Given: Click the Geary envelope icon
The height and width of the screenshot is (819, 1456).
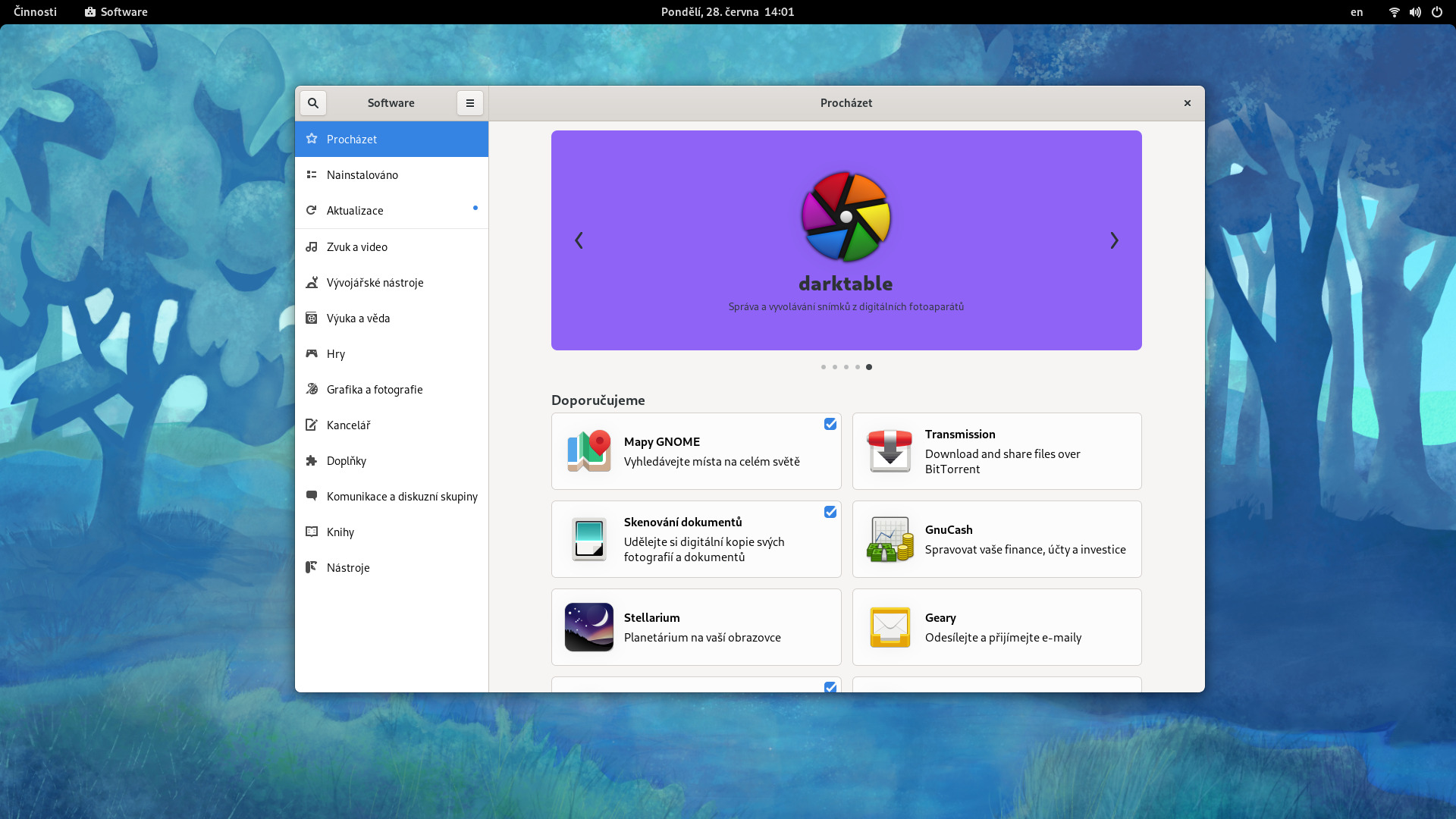Looking at the screenshot, I should 890,627.
